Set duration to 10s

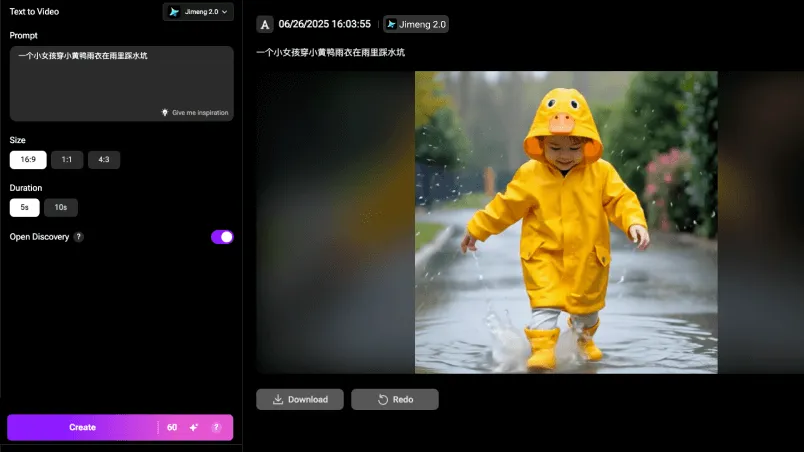(61, 208)
